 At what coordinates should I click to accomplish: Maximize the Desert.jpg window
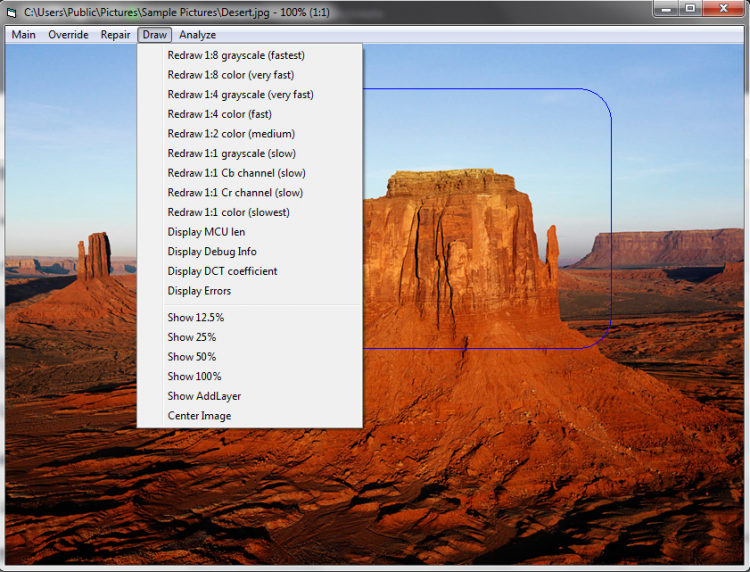coord(690,9)
